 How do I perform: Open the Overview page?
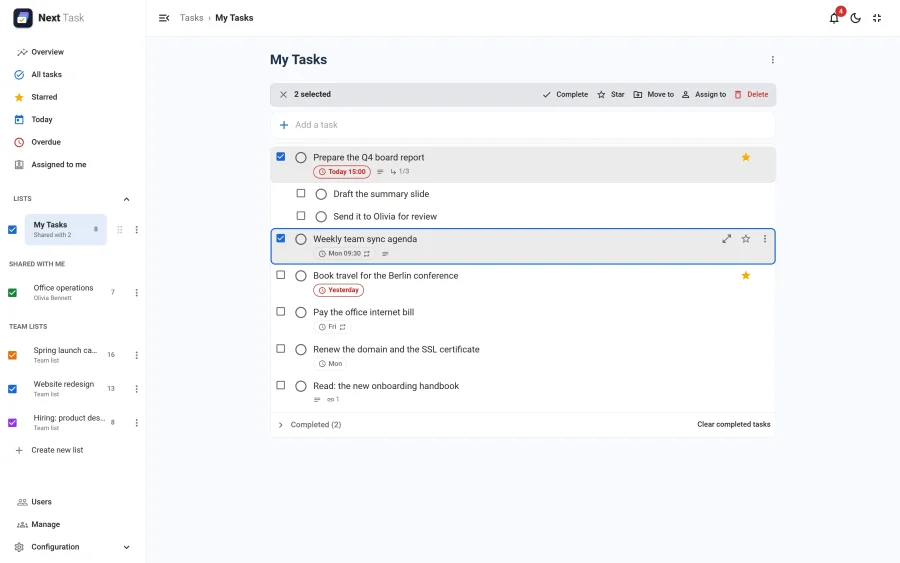click(48, 52)
